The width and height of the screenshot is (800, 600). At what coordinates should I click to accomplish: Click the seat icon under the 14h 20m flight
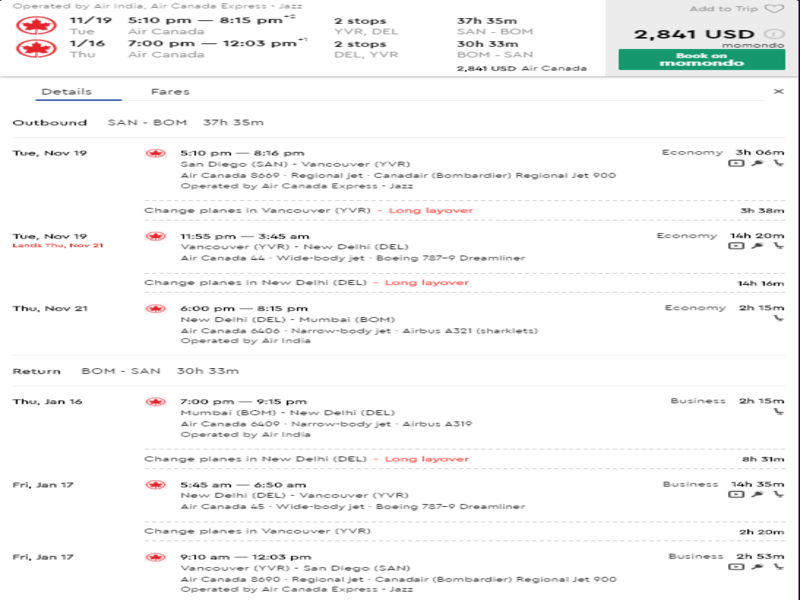[779, 246]
